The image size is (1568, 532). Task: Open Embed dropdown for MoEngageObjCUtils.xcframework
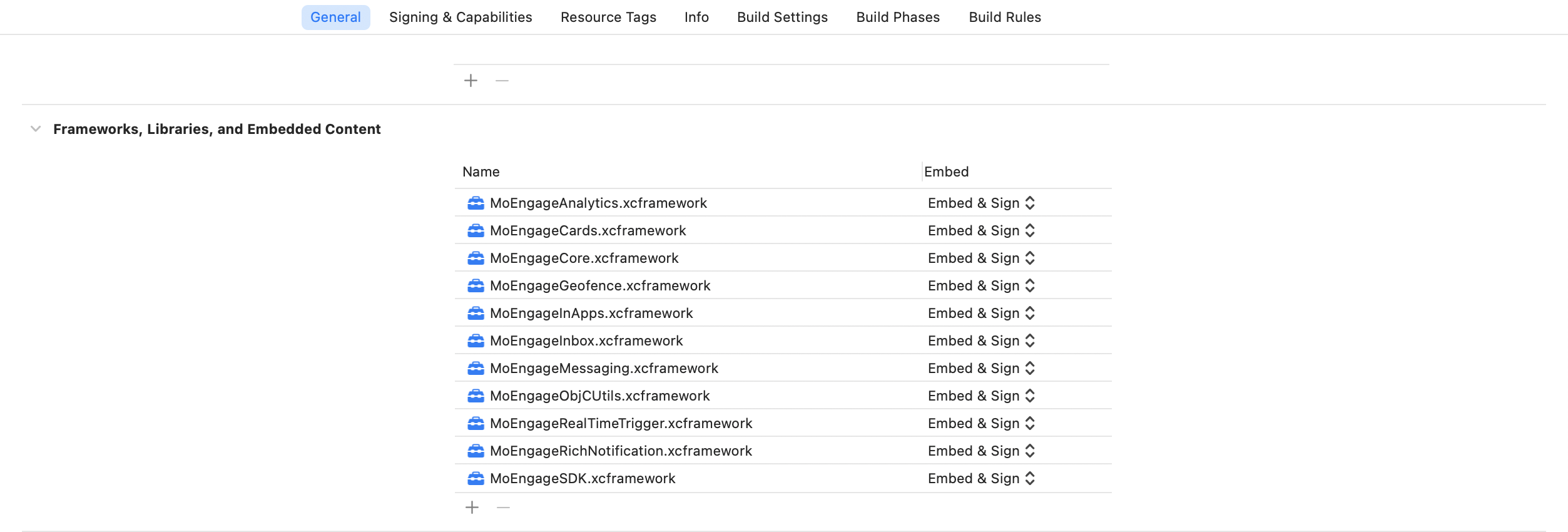point(981,396)
